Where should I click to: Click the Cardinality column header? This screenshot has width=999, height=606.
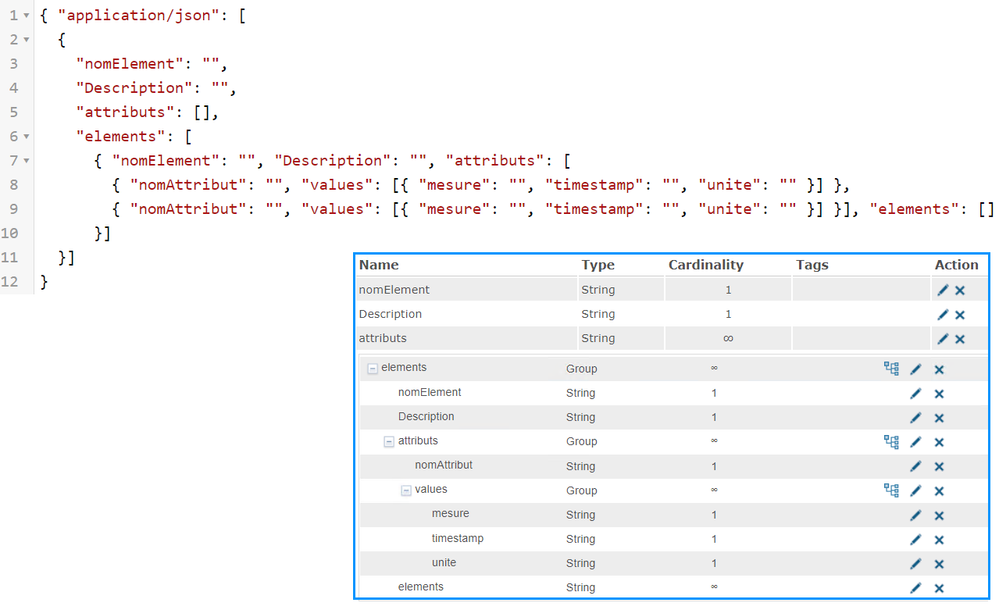(x=706, y=265)
